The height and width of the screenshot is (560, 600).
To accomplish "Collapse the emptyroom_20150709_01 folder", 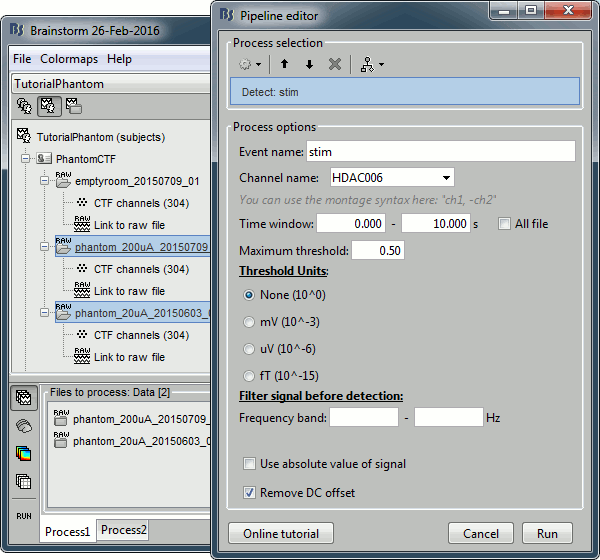I will click(43, 181).
